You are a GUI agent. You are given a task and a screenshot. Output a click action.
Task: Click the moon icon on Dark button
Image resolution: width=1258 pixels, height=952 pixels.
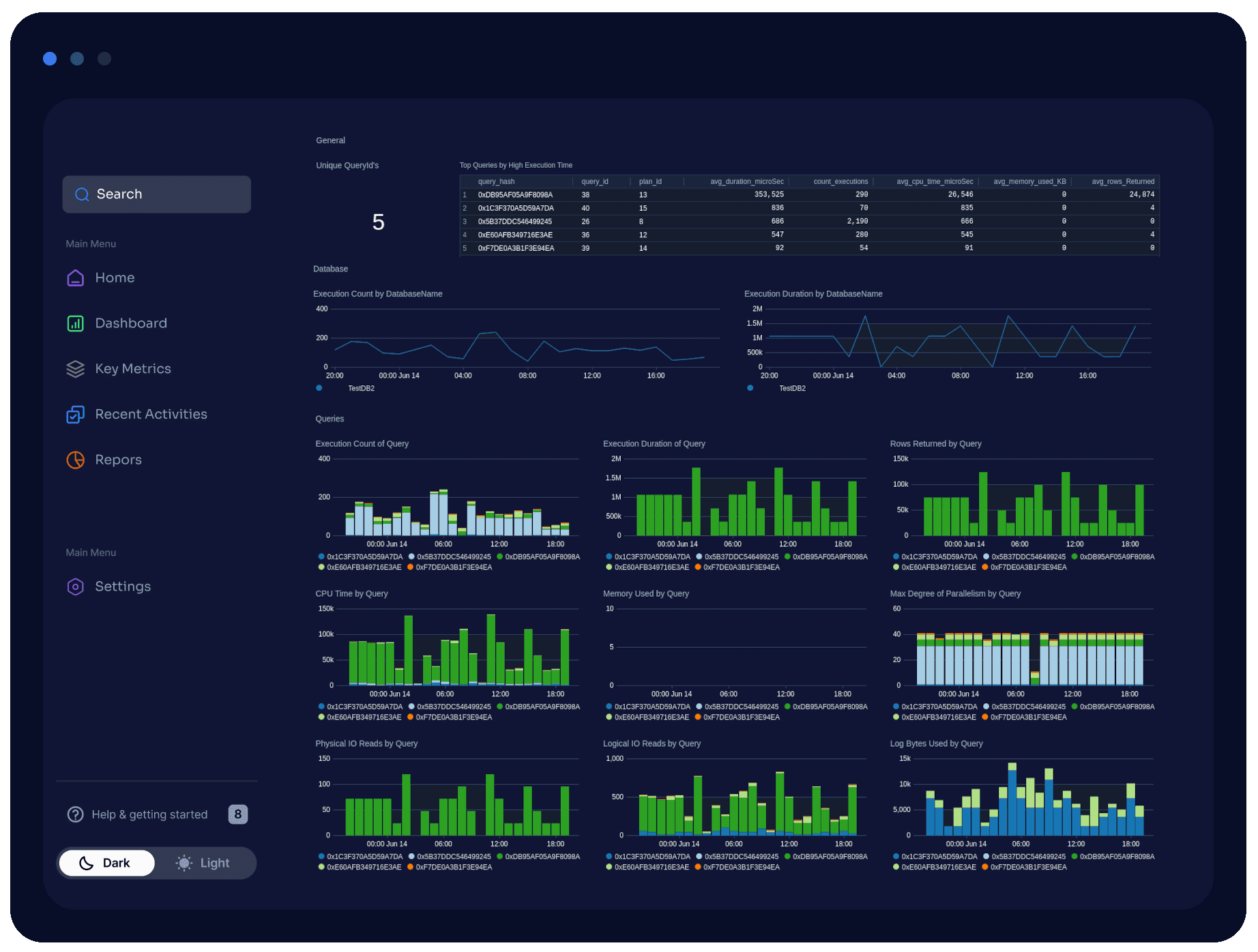pos(87,863)
